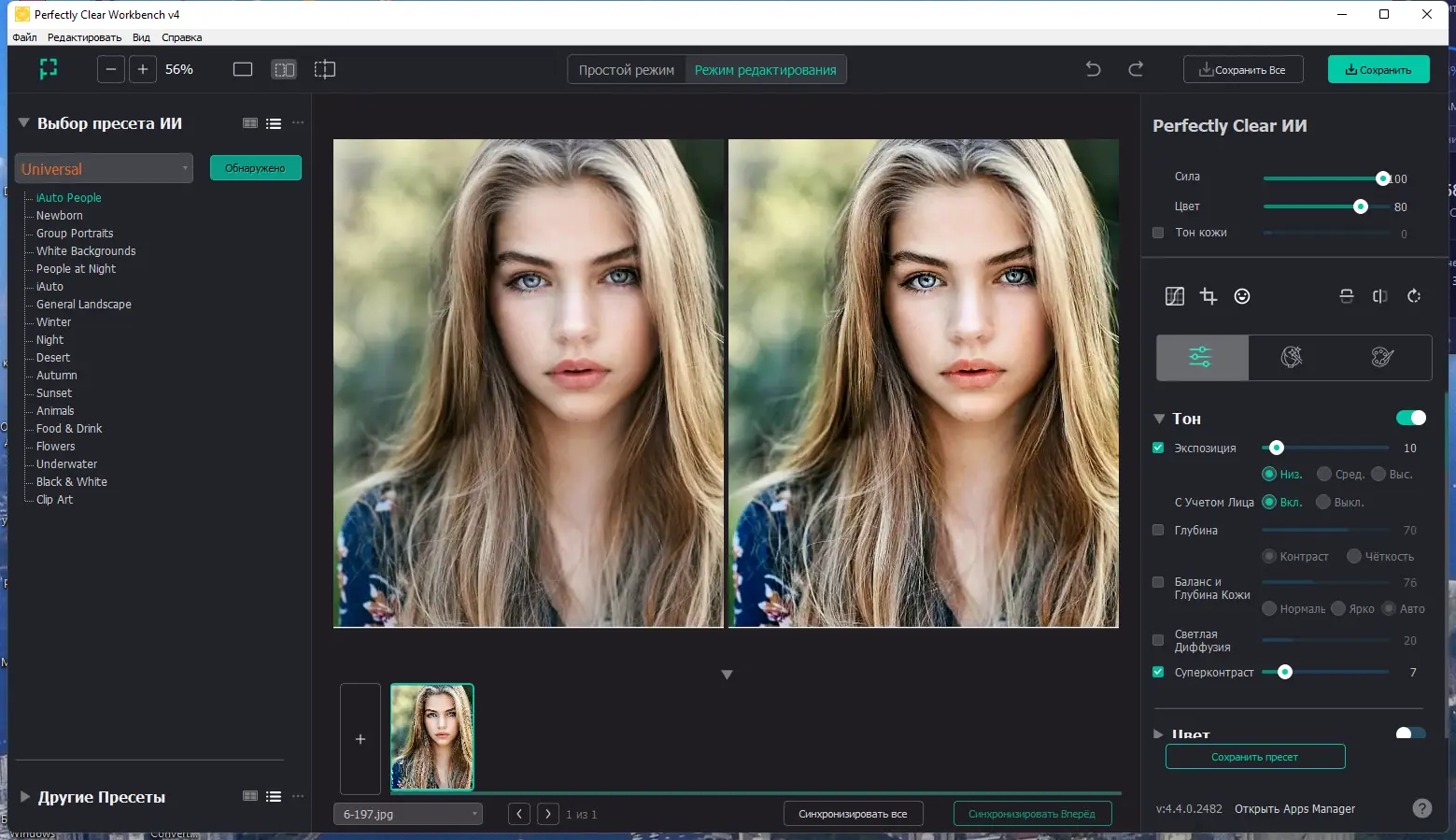
Task: Click the green Сохранить button
Action: click(x=1378, y=69)
